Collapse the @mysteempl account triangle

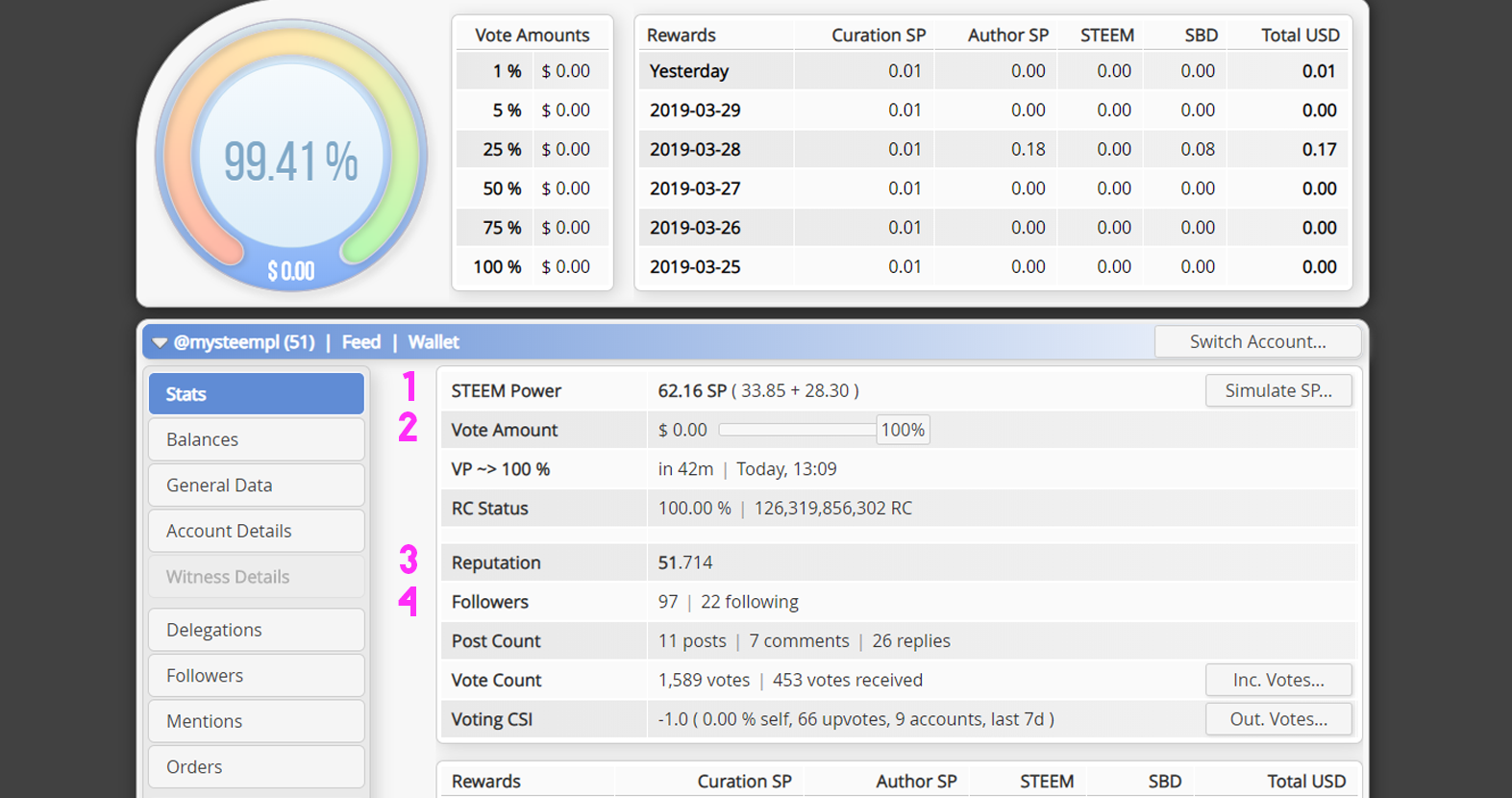[160, 342]
